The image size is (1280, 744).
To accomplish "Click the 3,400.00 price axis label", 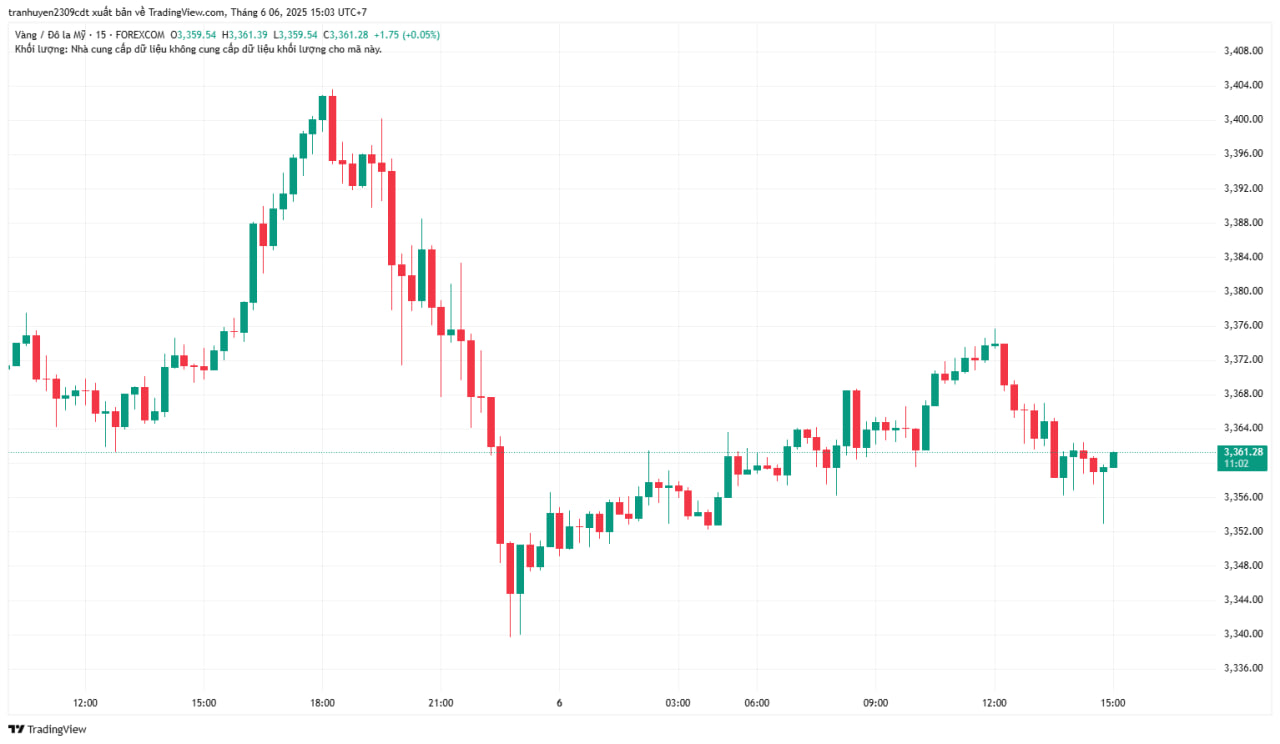I will click(x=1243, y=119).
